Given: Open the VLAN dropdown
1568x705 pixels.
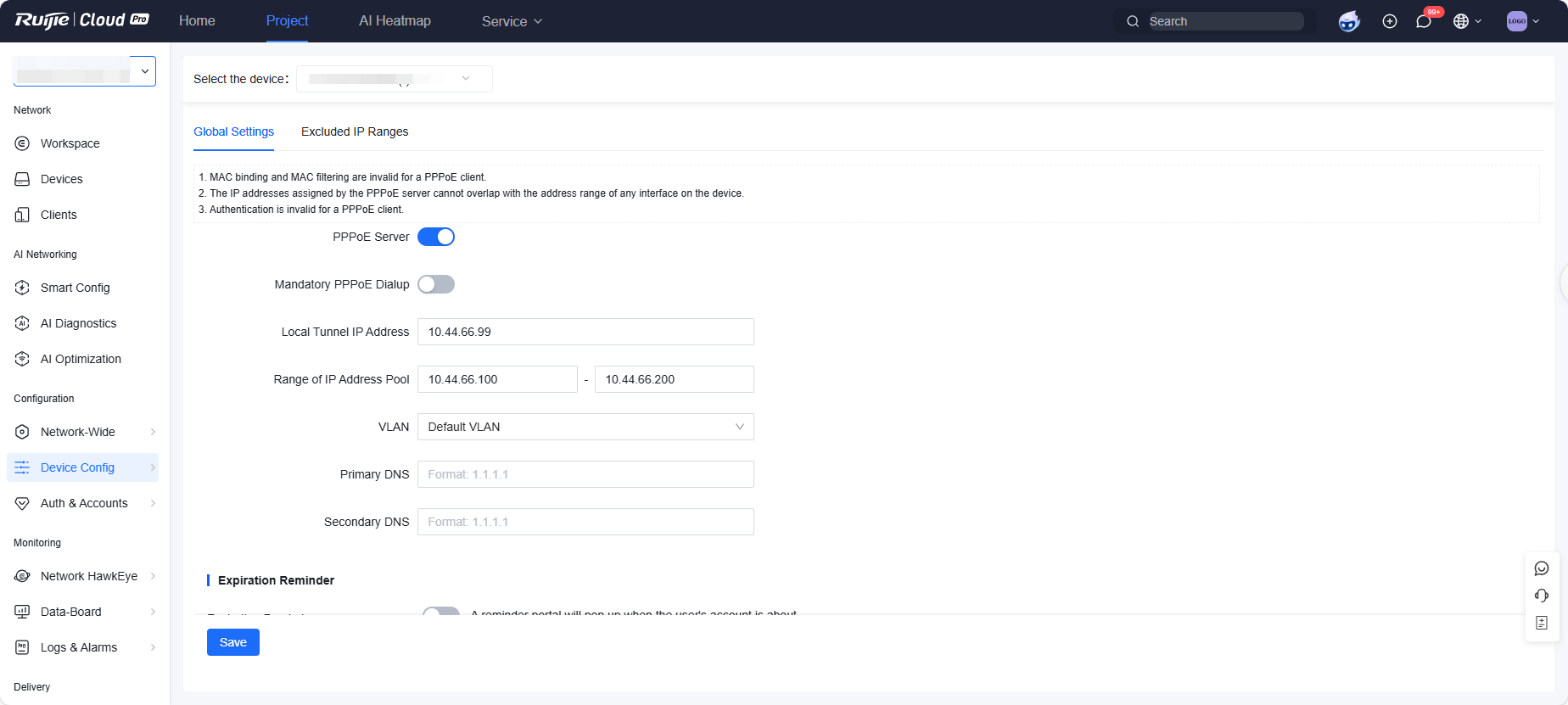Looking at the screenshot, I should [x=585, y=427].
